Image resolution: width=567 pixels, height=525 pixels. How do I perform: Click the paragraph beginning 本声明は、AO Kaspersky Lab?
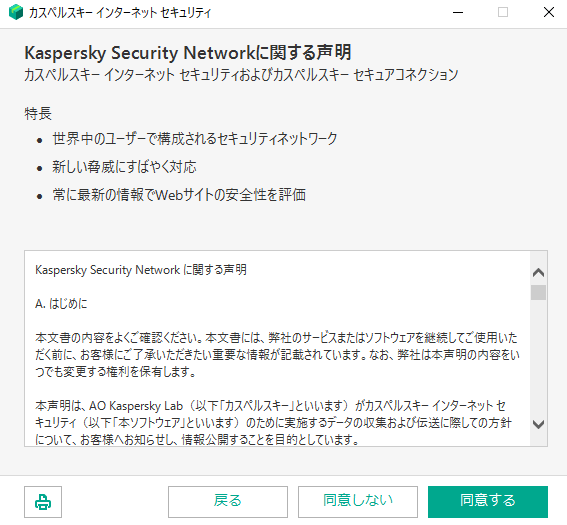pyautogui.click(x=273, y=423)
